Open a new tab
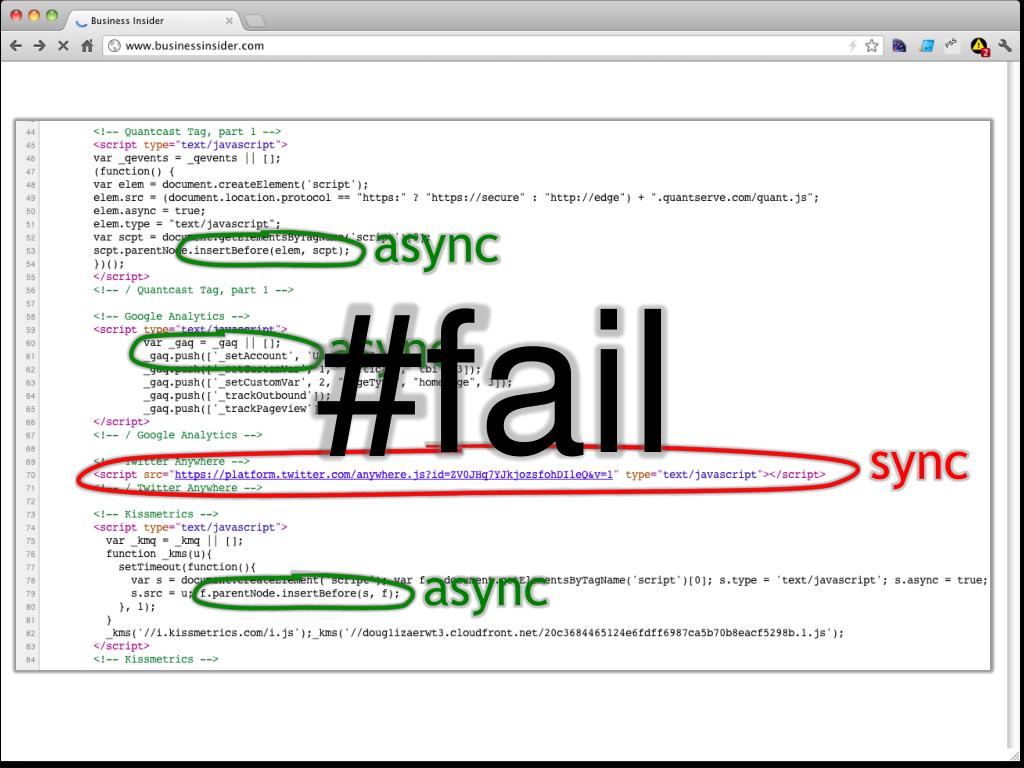This screenshot has height=768, width=1024. pyautogui.click(x=255, y=22)
